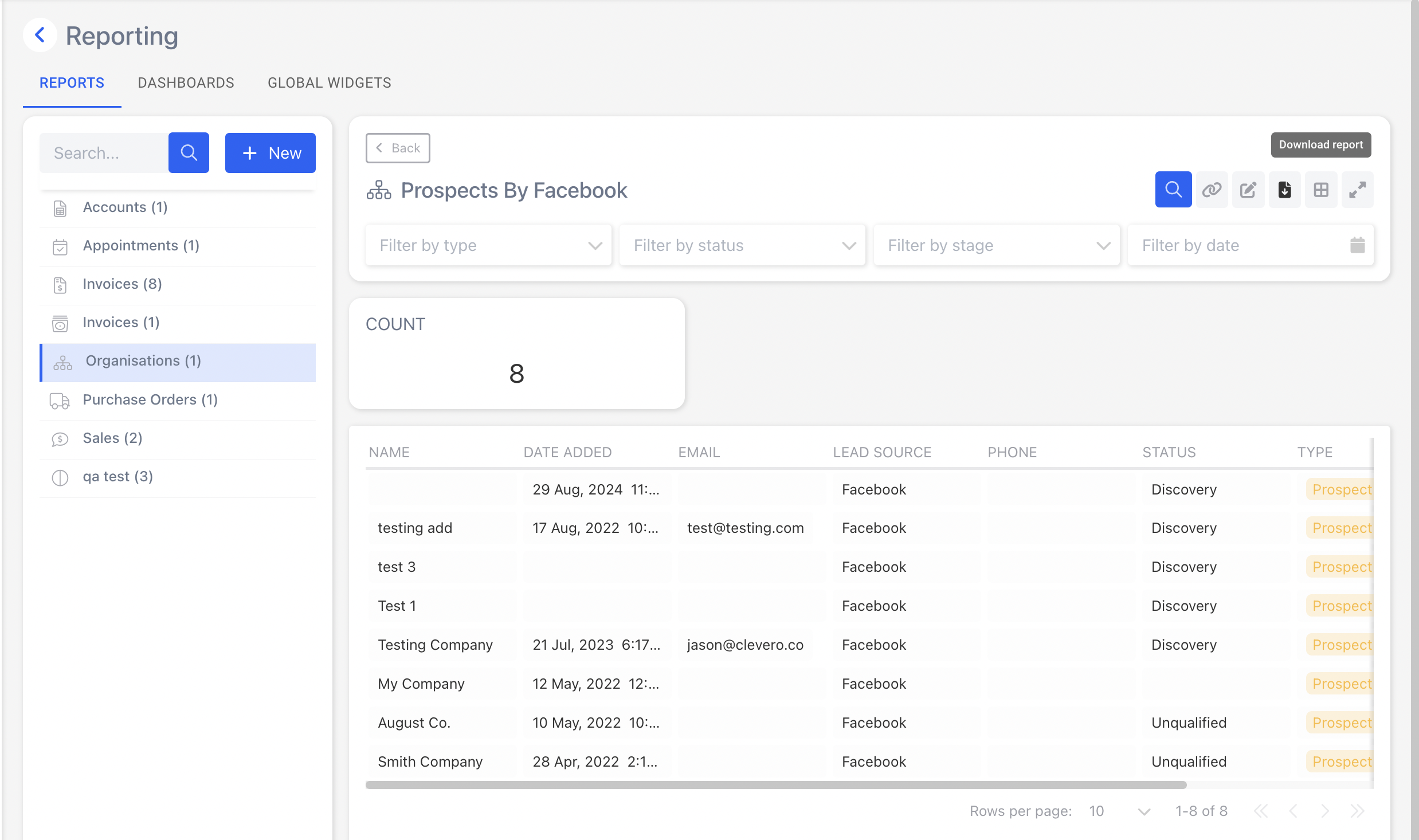This screenshot has width=1419, height=840.
Task: Switch to the Reports tab
Action: 72,83
